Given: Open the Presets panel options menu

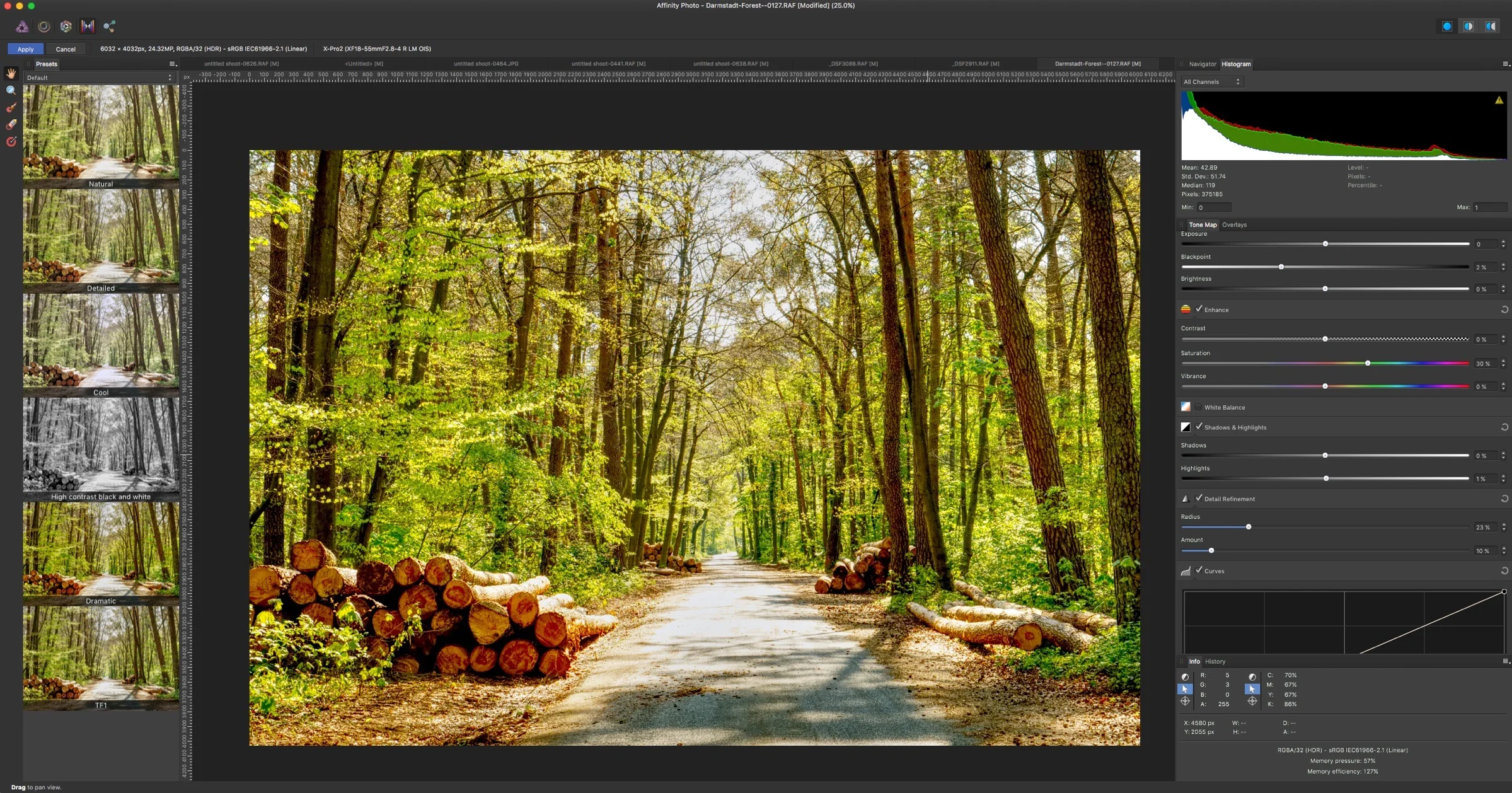Looking at the screenshot, I should pos(172,64).
